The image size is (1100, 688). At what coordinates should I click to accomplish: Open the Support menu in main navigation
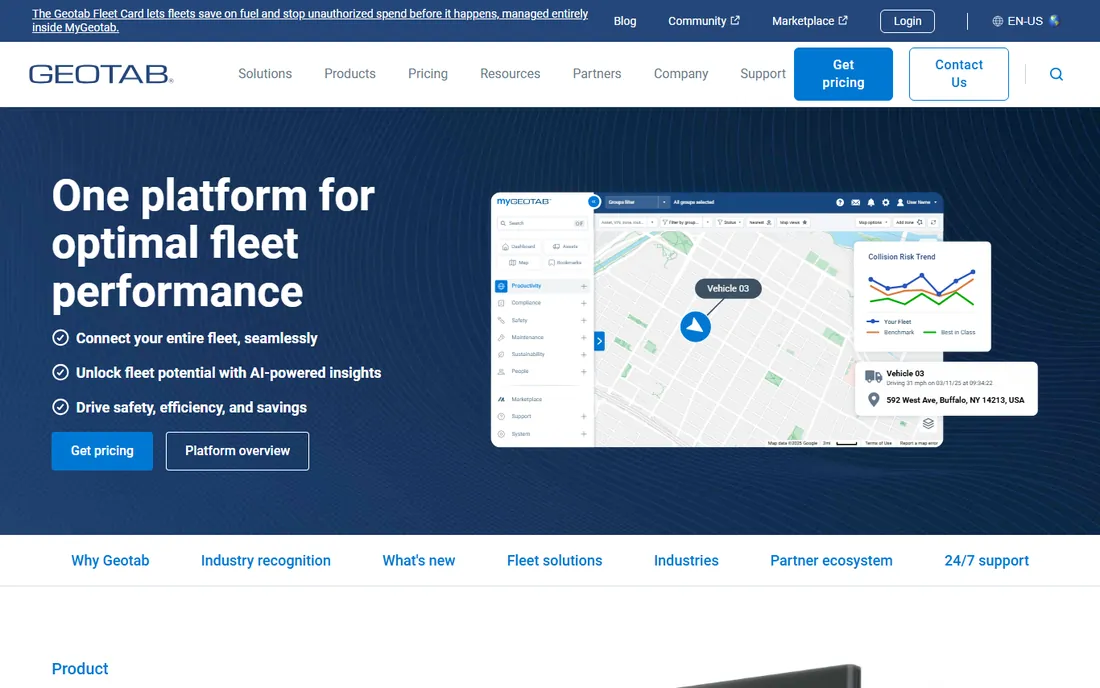[763, 74]
